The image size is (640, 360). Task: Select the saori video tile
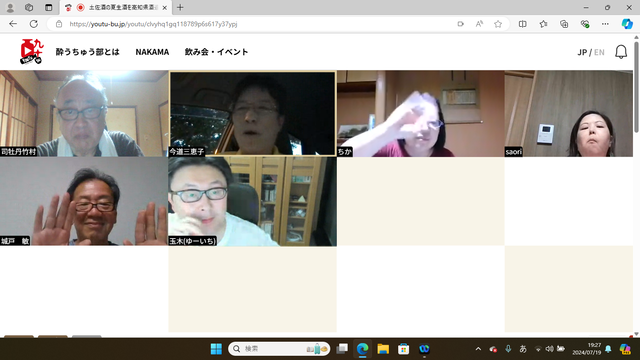[569, 113]
